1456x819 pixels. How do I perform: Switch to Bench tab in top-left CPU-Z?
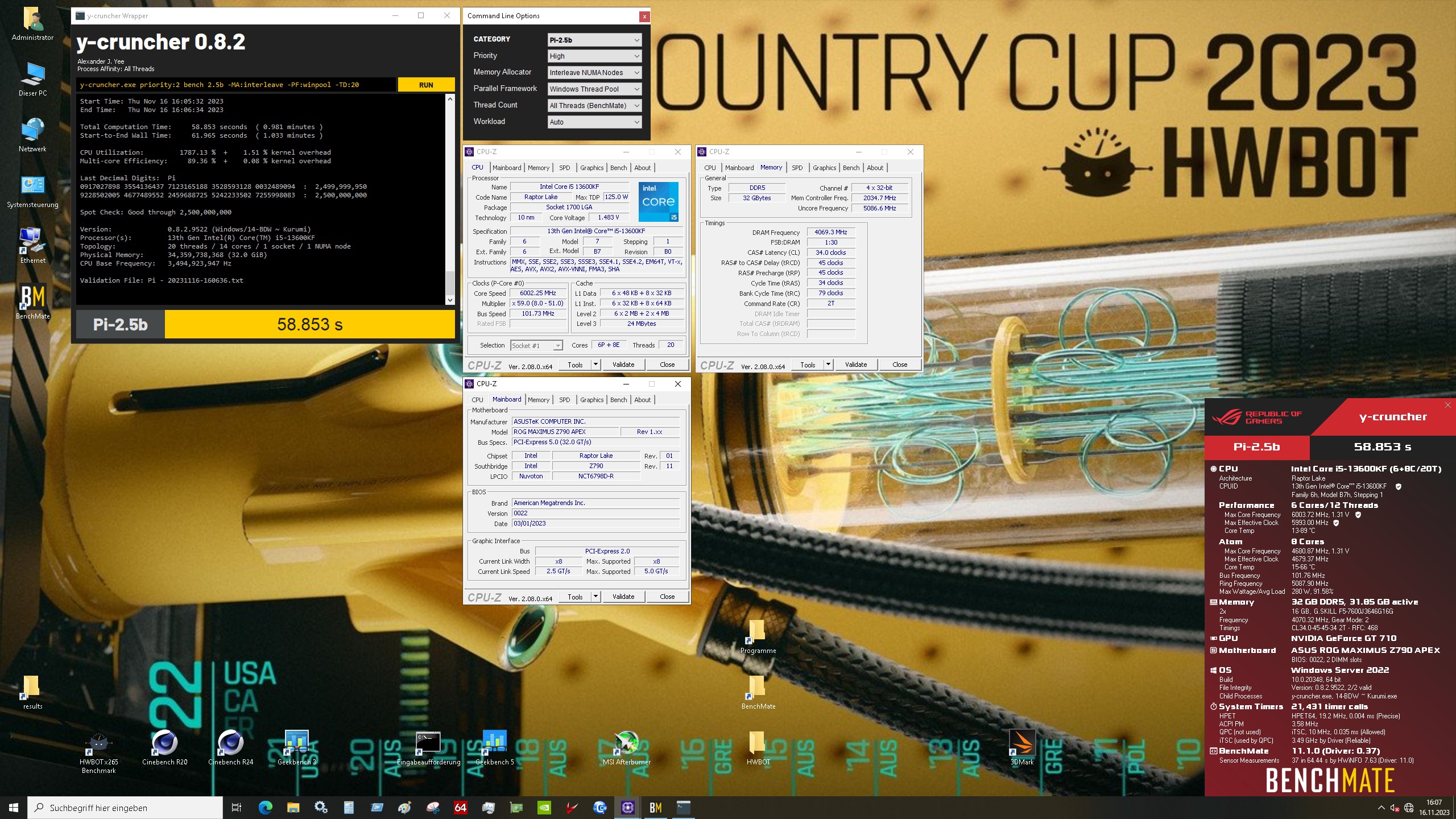pos(618,168)
